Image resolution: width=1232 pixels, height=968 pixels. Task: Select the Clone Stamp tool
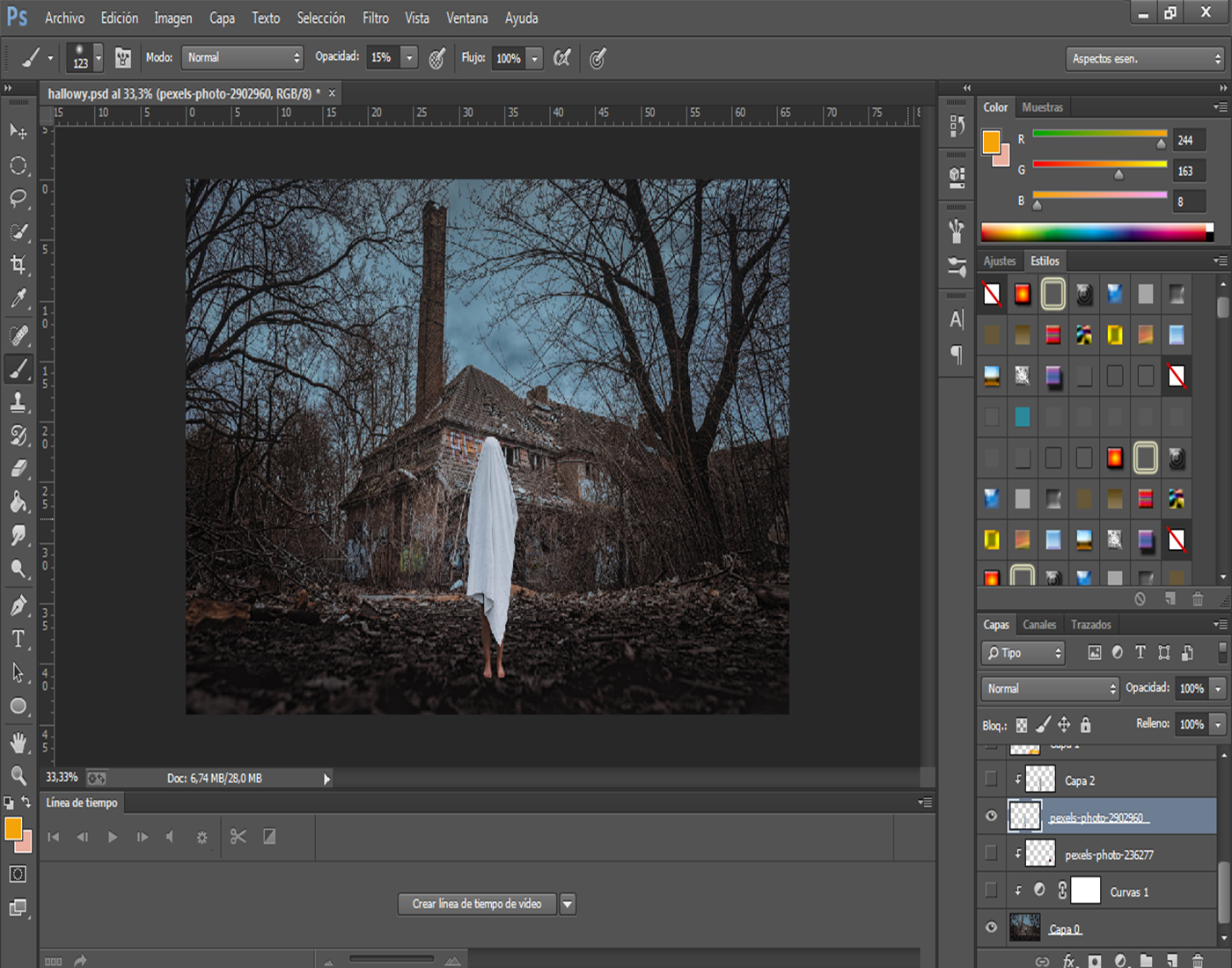click(x=18, y=402)
